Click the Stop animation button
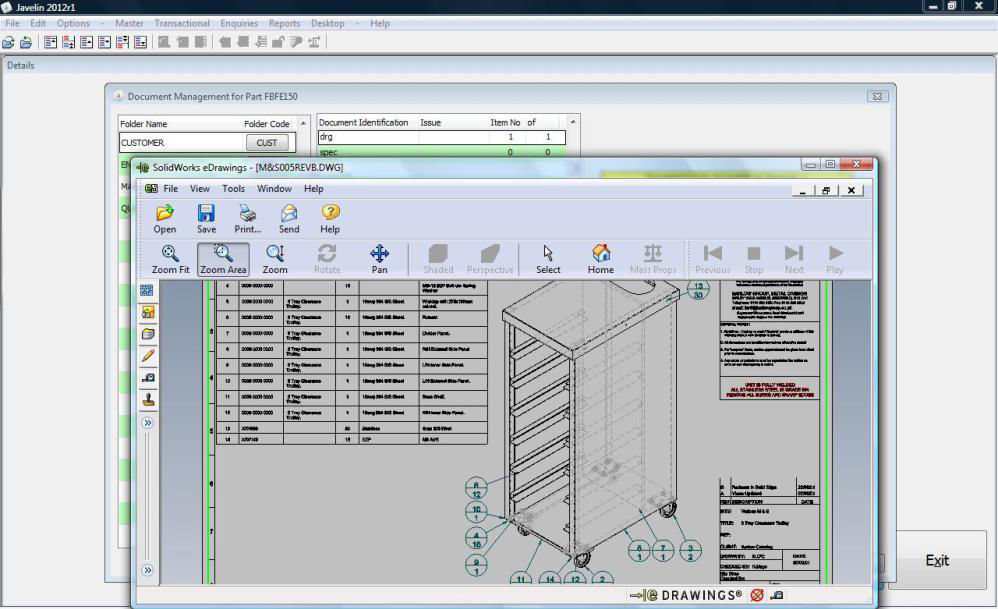 754,259
